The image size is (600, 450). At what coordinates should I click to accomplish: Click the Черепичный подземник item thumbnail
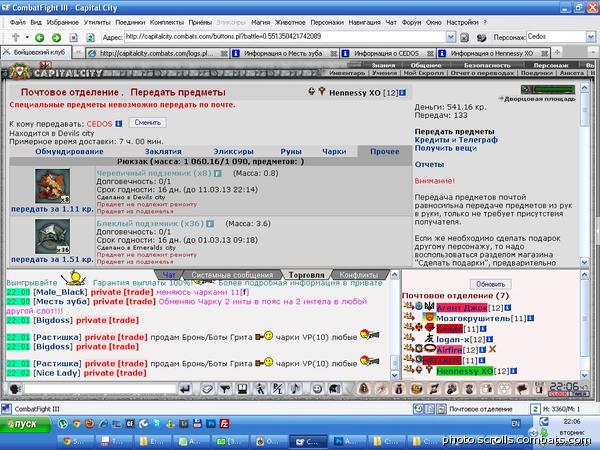[x=52, y=186]
